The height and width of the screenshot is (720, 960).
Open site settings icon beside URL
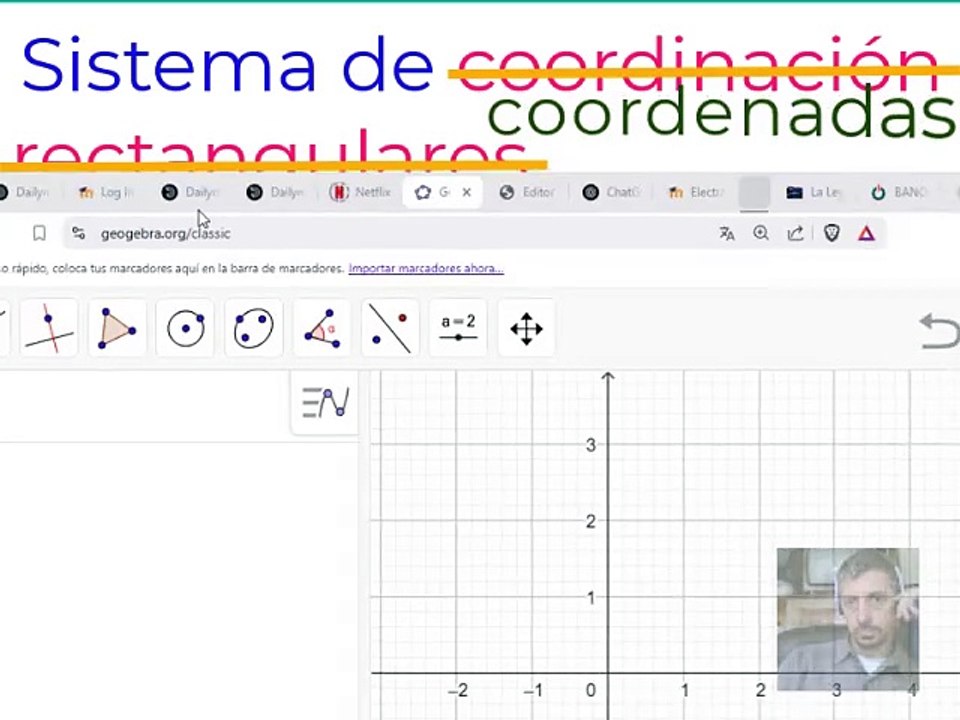[78, 233]
